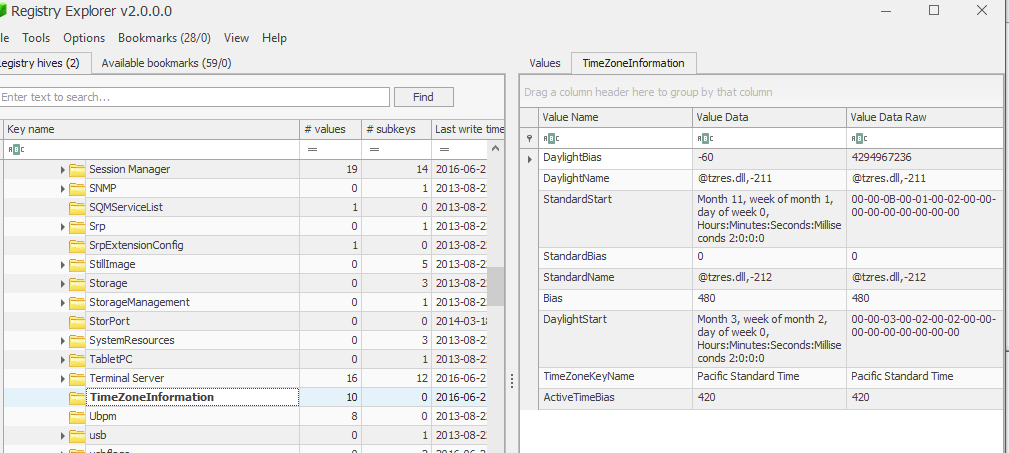
Task: Switch to the Values tab
Action: tap(544, 63)
